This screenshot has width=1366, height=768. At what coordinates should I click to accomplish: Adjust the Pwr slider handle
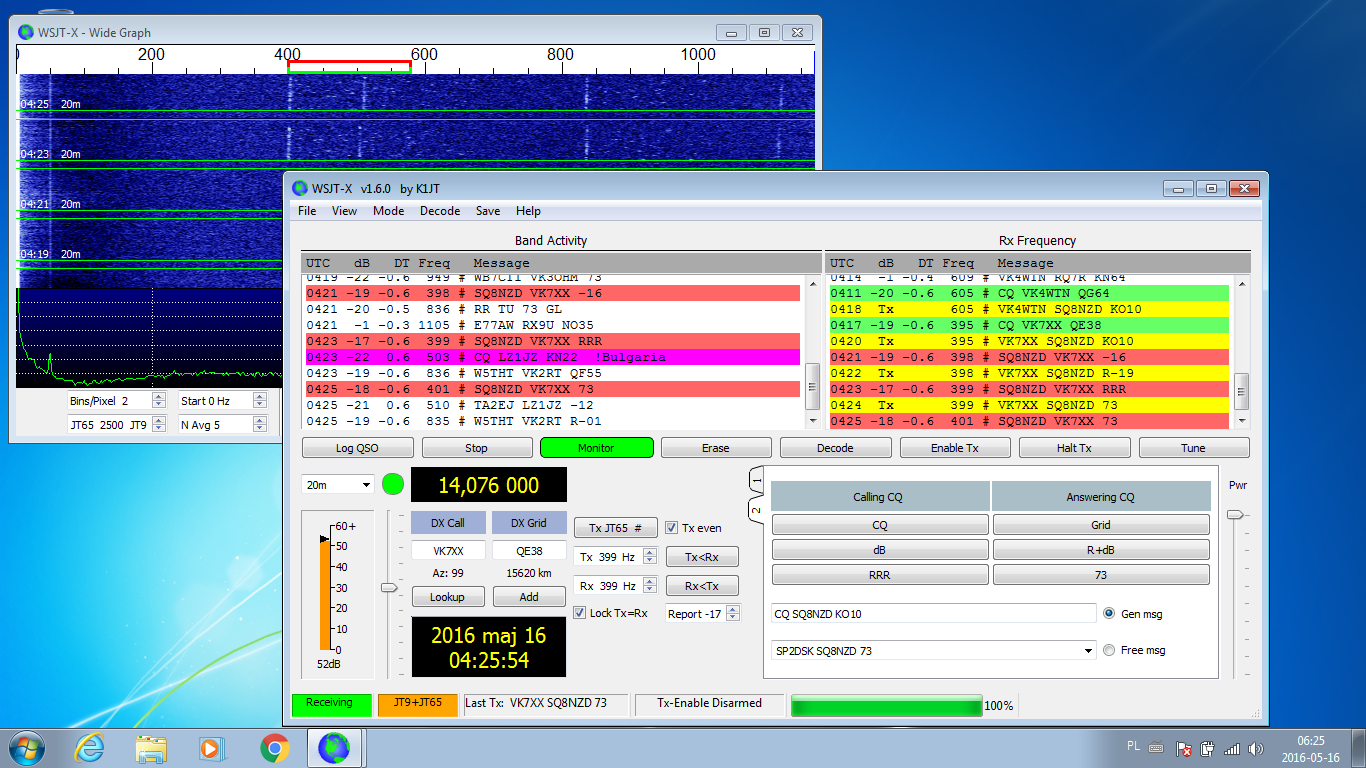pos(1236,514)
